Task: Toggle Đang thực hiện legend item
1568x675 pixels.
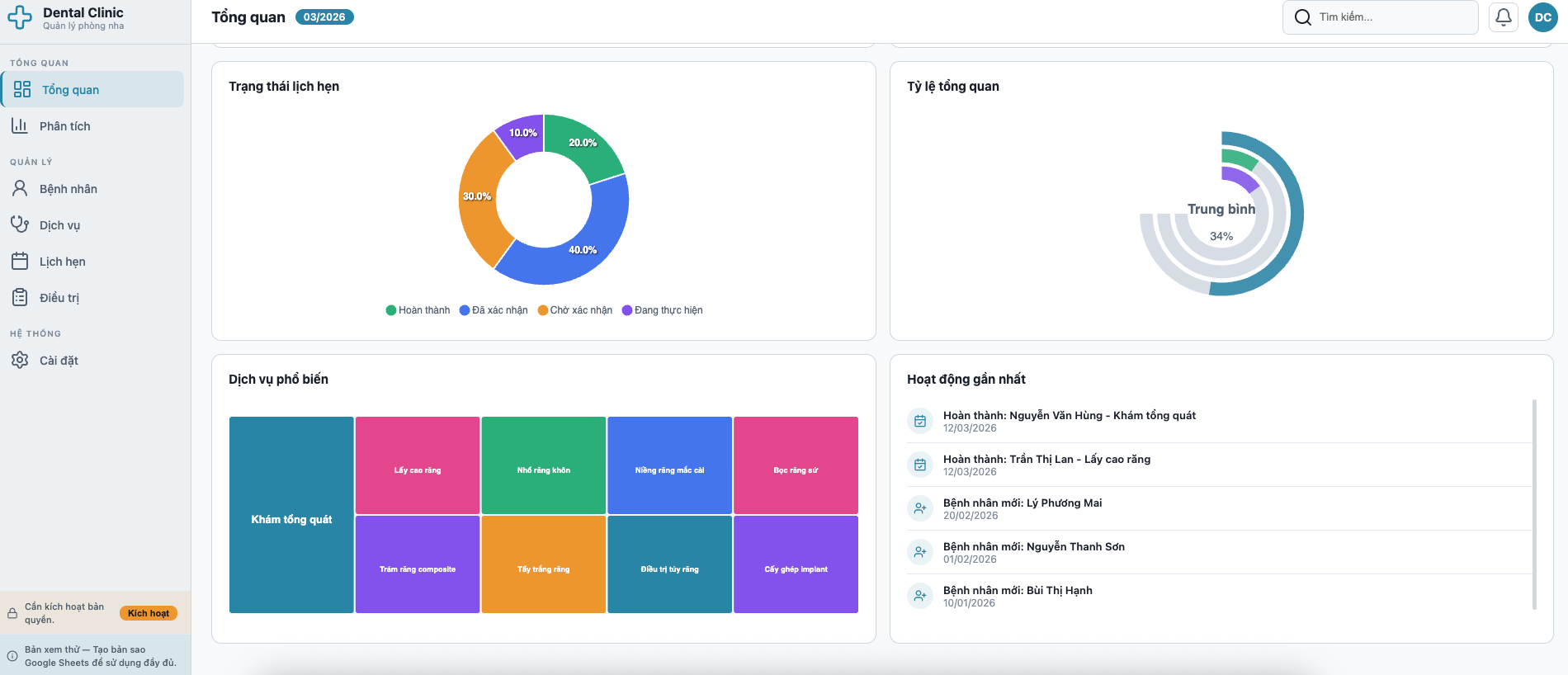Action: [x=663, y=310]
